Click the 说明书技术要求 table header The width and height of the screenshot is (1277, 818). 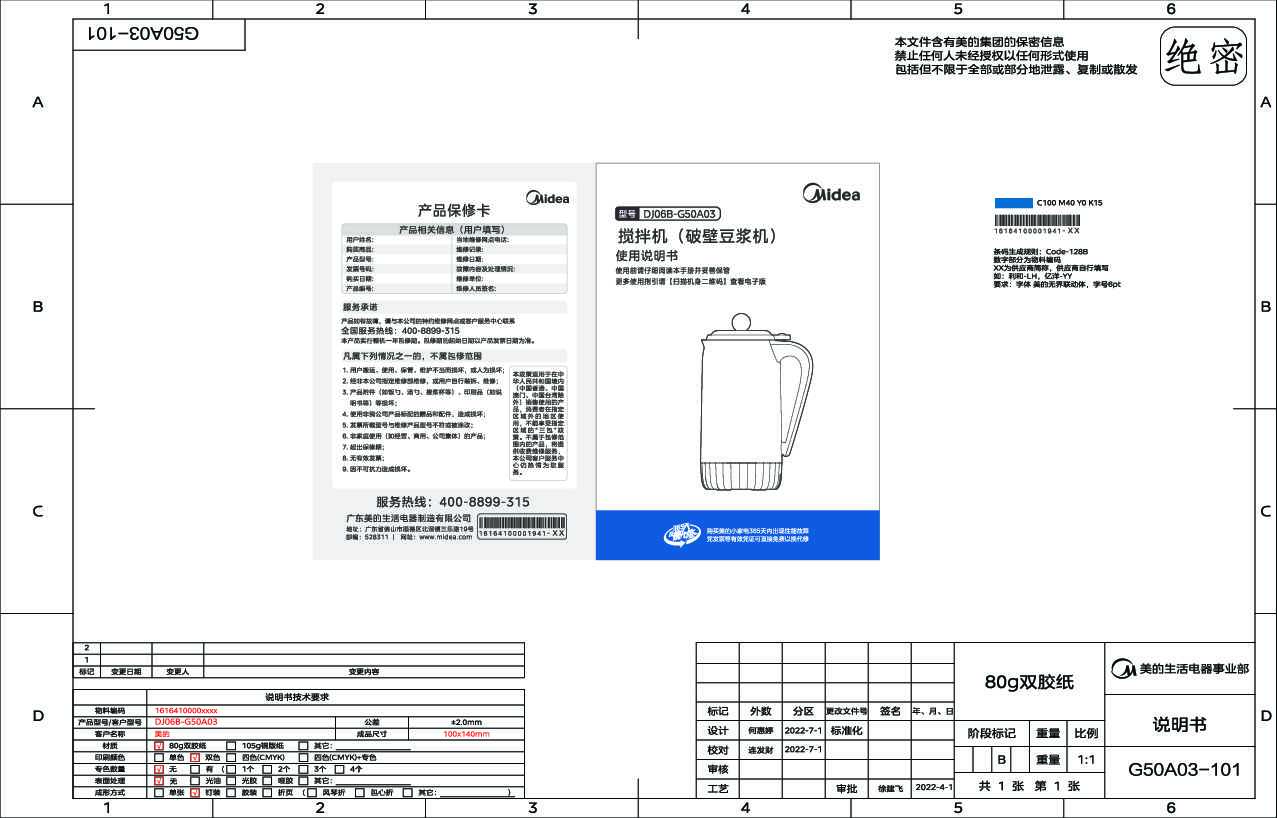[x=296, y=697]
